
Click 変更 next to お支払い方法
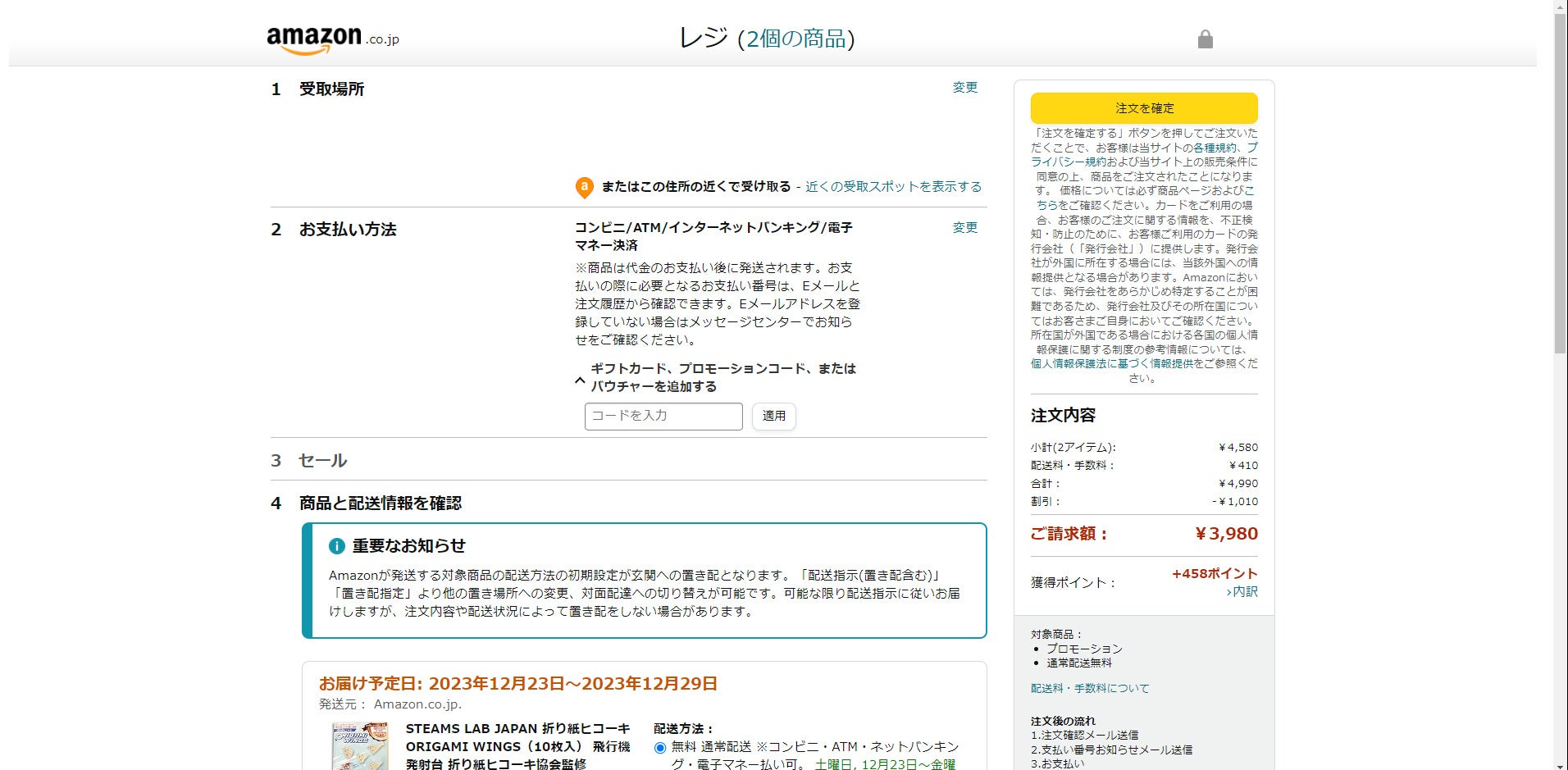pos(964,228)
